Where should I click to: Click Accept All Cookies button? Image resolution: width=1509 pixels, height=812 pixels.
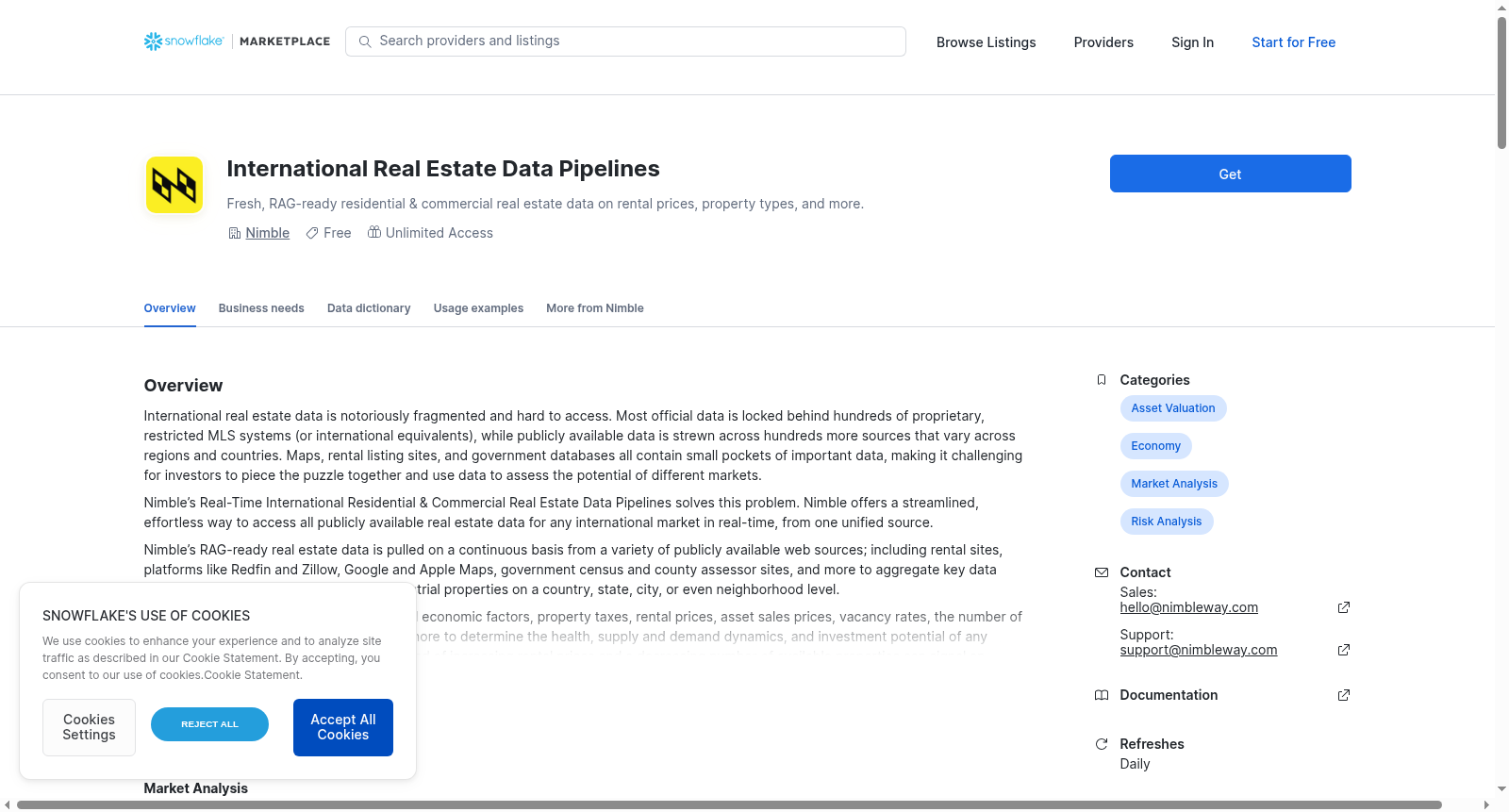click(343, 727)
